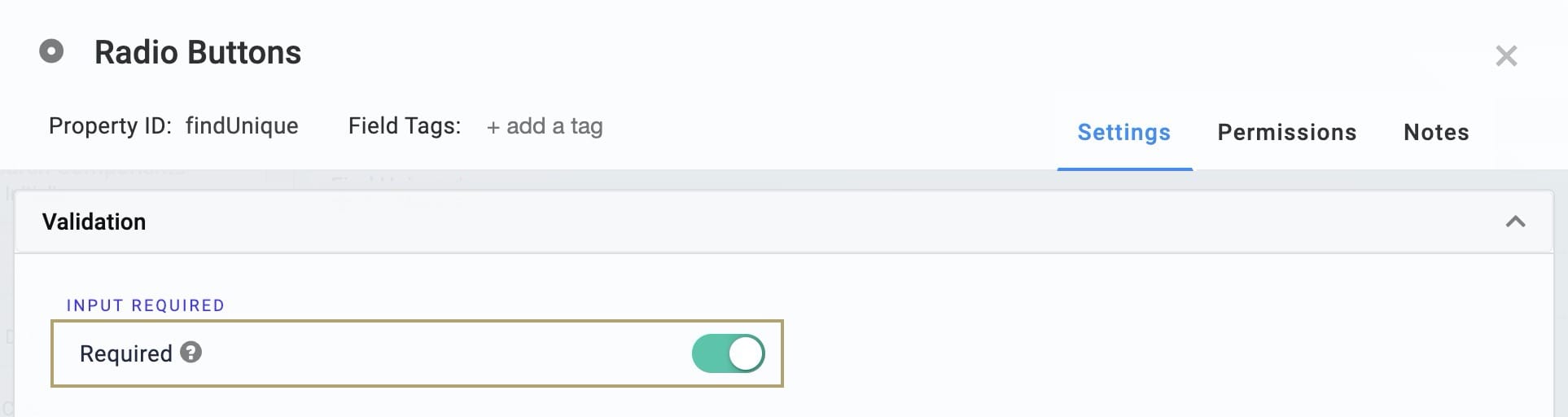Screen dimensions: 1568x417
Task: Disable the Required toggle switch
Action: (728, 353)
